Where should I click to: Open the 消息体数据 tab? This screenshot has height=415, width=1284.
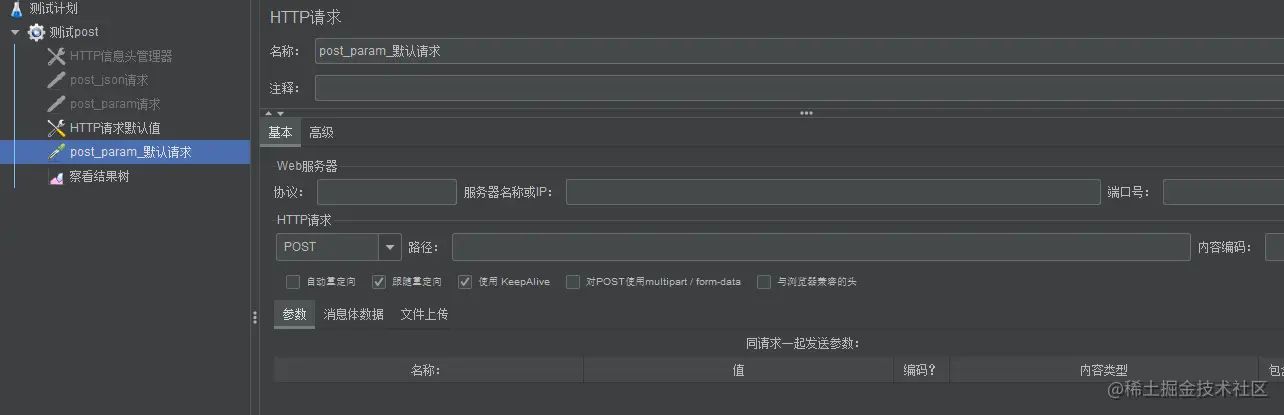point(353,314)
